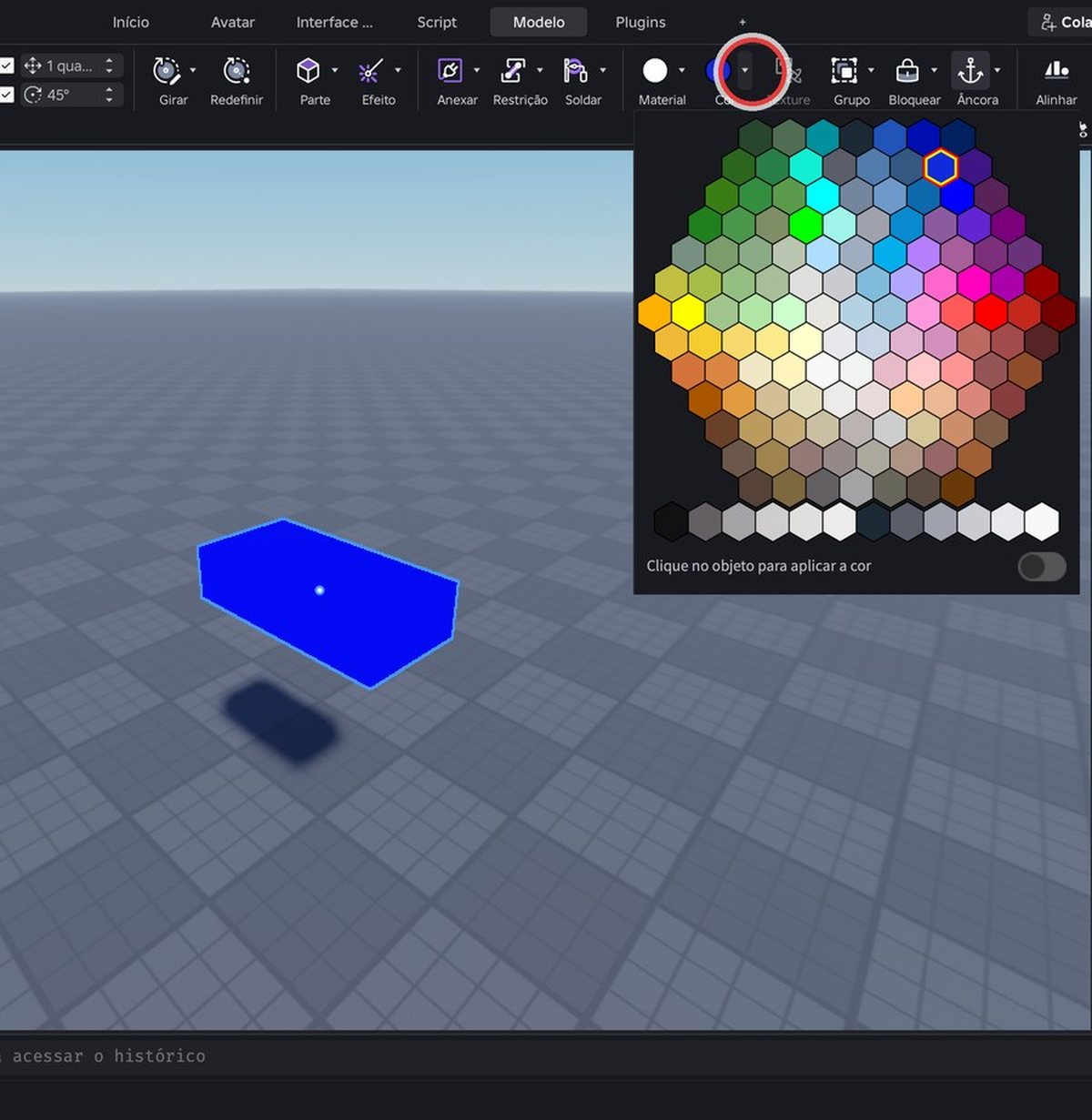This screenshot has width=1092, height=1120.
Task: Select the dark maroon hexagon at the palette's right tip
Action: click(x=1058, y=312)
